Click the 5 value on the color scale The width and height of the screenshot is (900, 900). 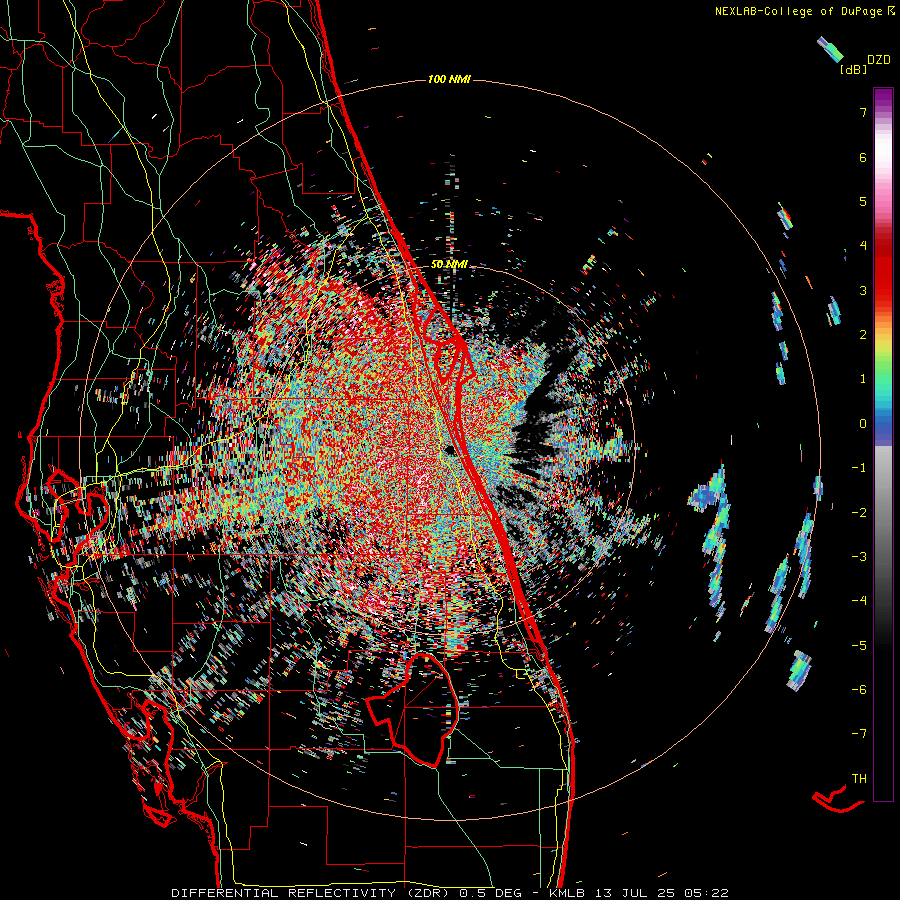(863, 201)
